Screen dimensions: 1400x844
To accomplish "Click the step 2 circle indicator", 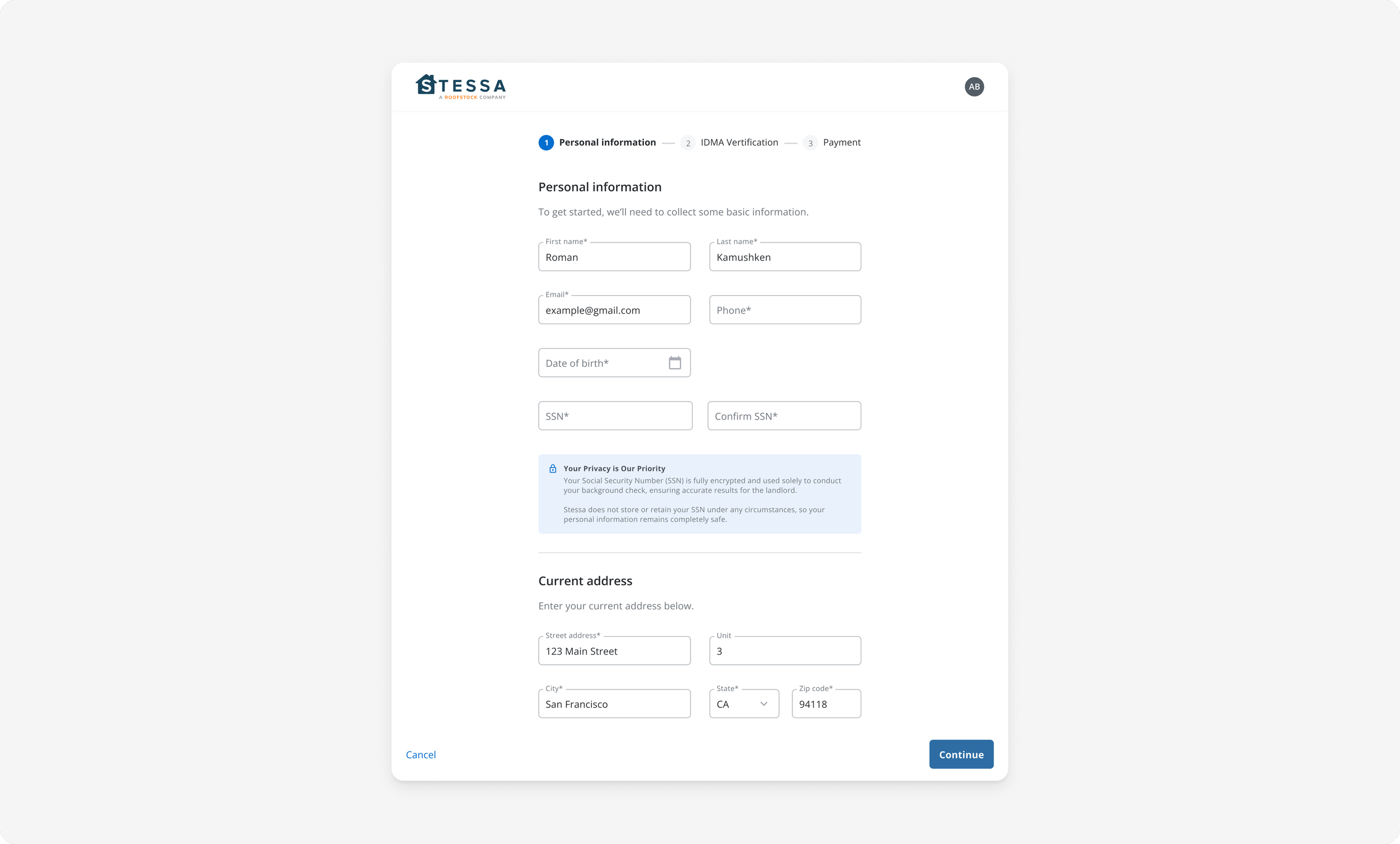I will tap(688, 143).
